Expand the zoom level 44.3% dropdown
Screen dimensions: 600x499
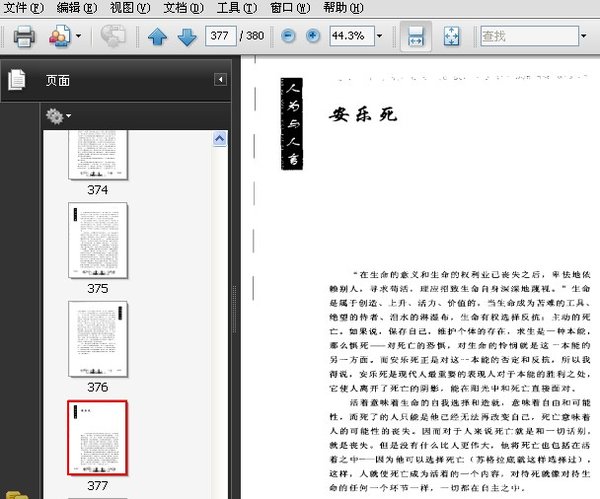[379, 36]
